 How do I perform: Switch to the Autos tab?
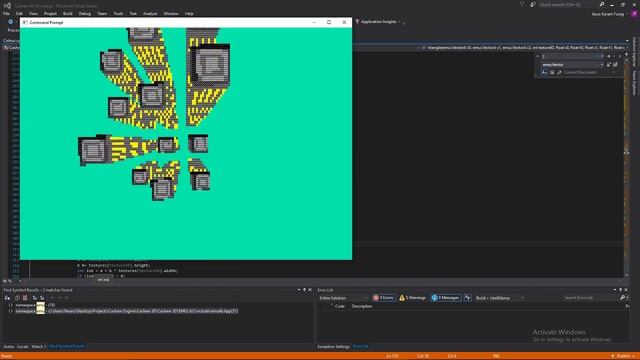click(9, 347)
